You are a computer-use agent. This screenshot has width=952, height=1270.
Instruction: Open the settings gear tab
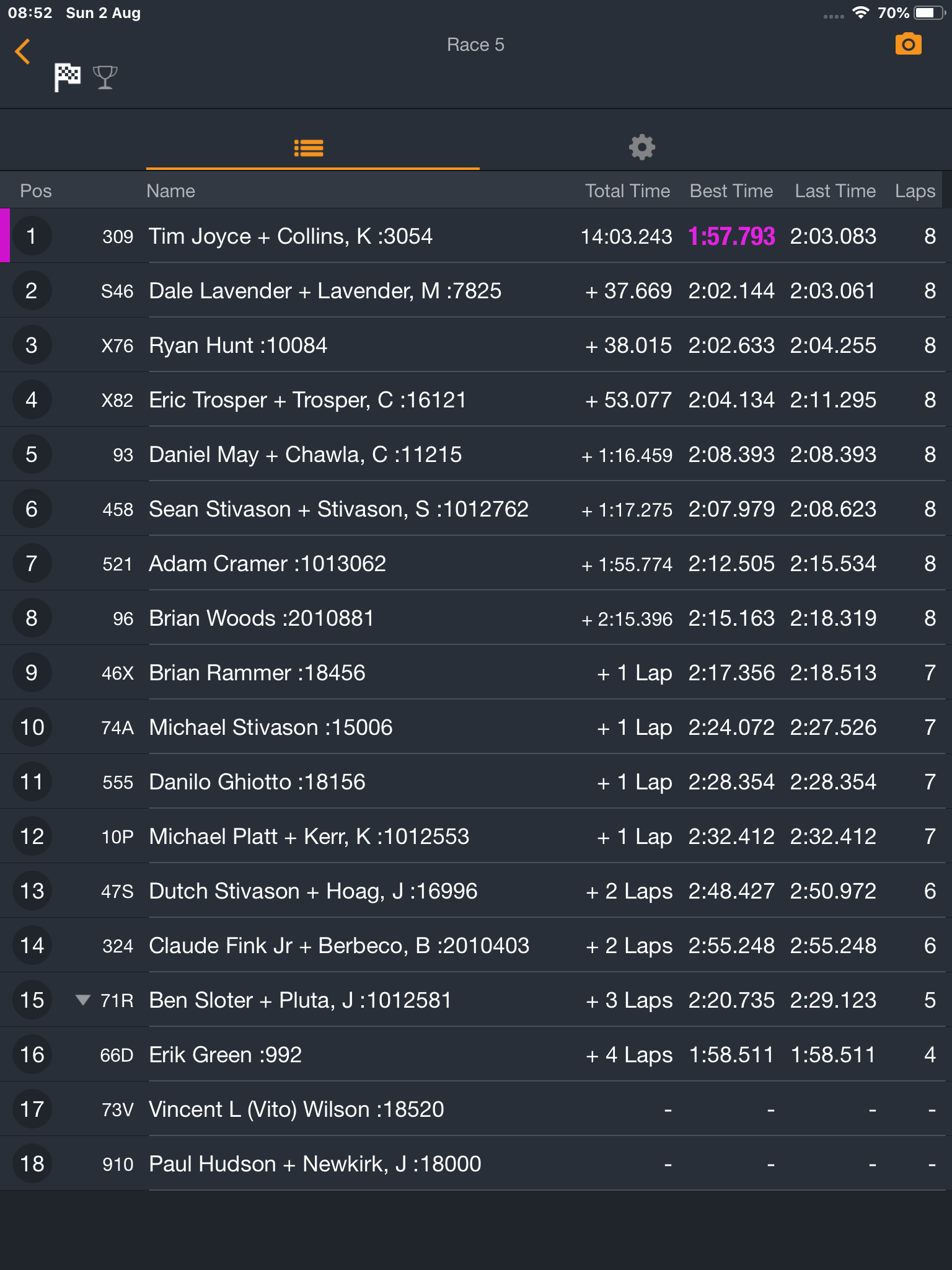(642, 148)
